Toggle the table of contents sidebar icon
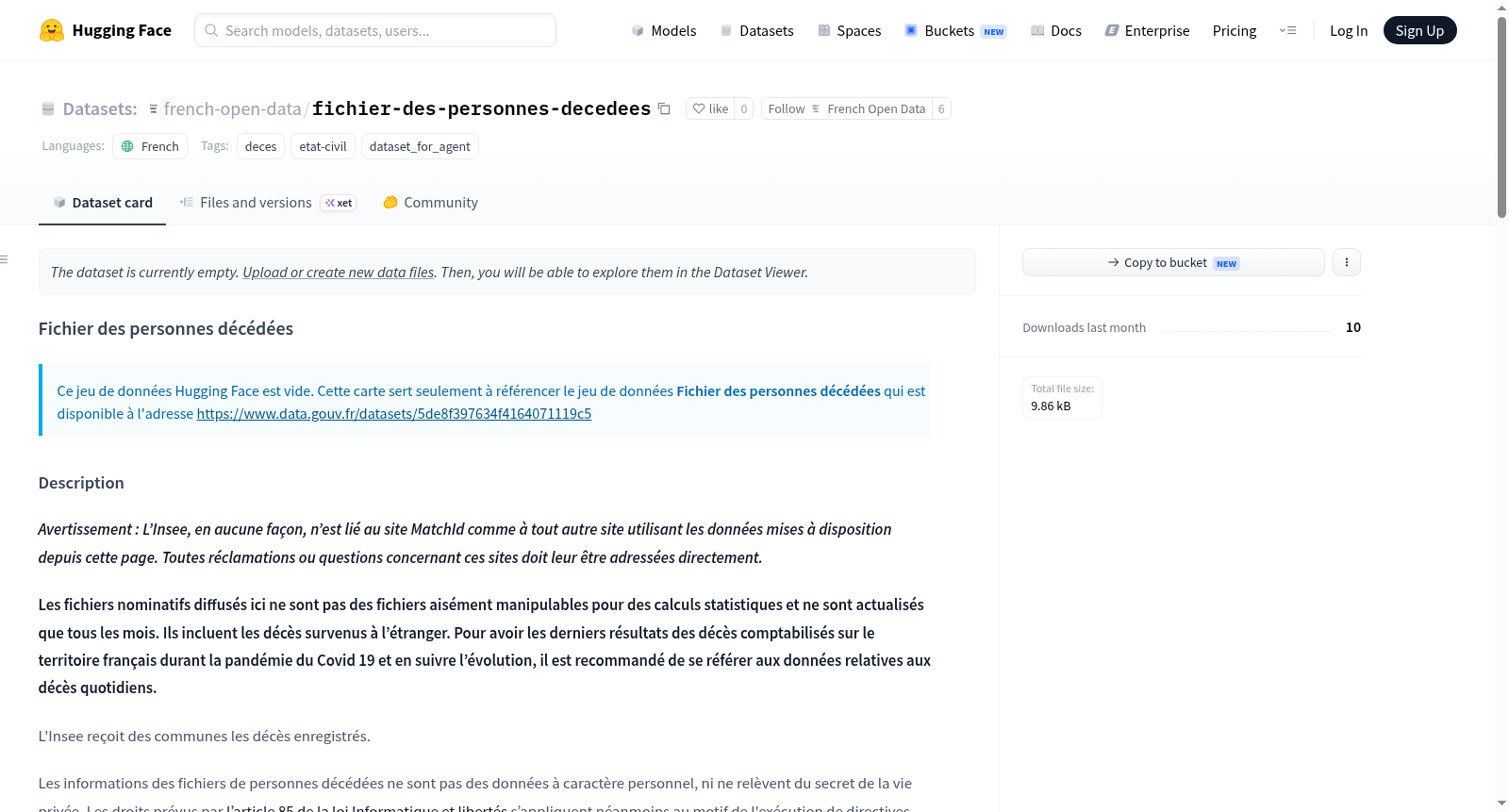1509x812 pixels. click(x=5, y=259)
